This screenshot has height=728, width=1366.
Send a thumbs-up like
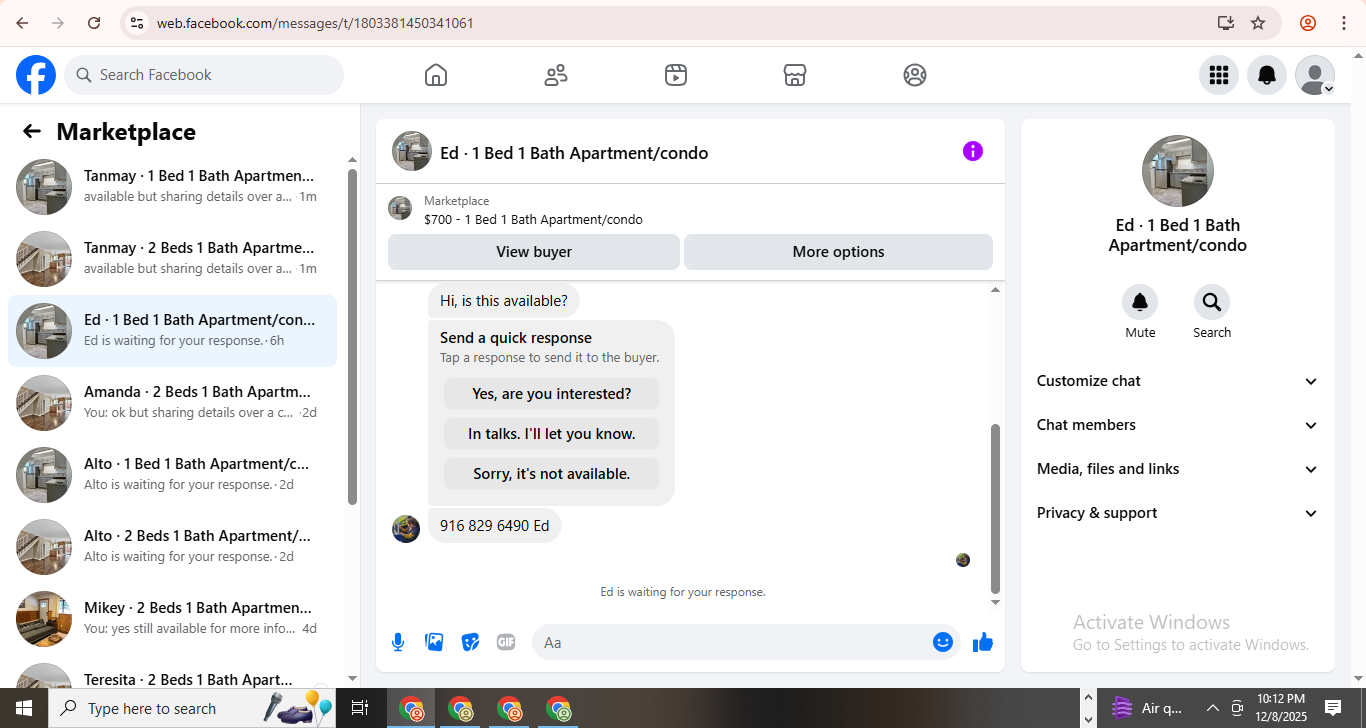click(x=983, y=642)
